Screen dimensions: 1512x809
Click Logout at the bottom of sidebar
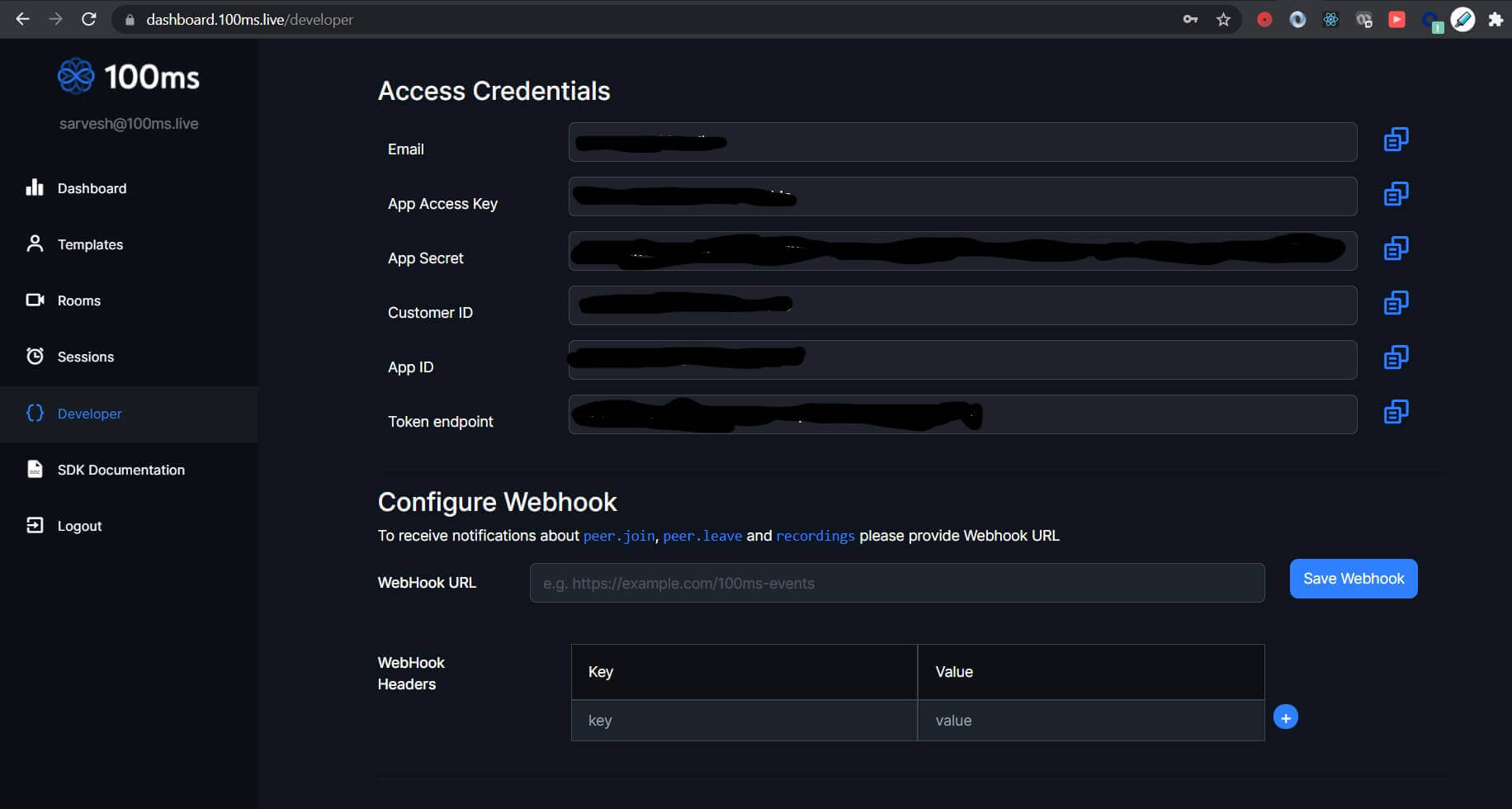tap(79, 526)
